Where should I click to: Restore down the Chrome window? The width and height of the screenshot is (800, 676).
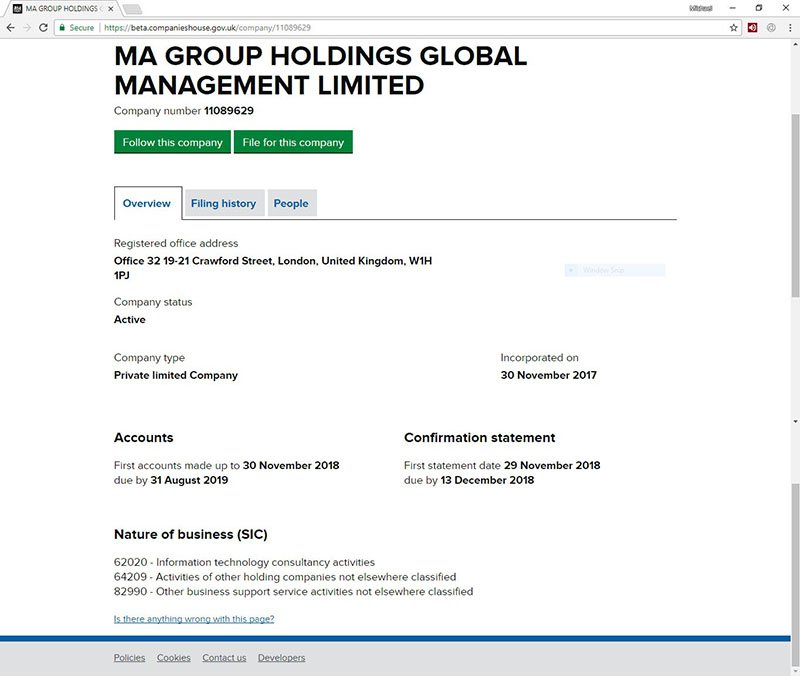759,8
